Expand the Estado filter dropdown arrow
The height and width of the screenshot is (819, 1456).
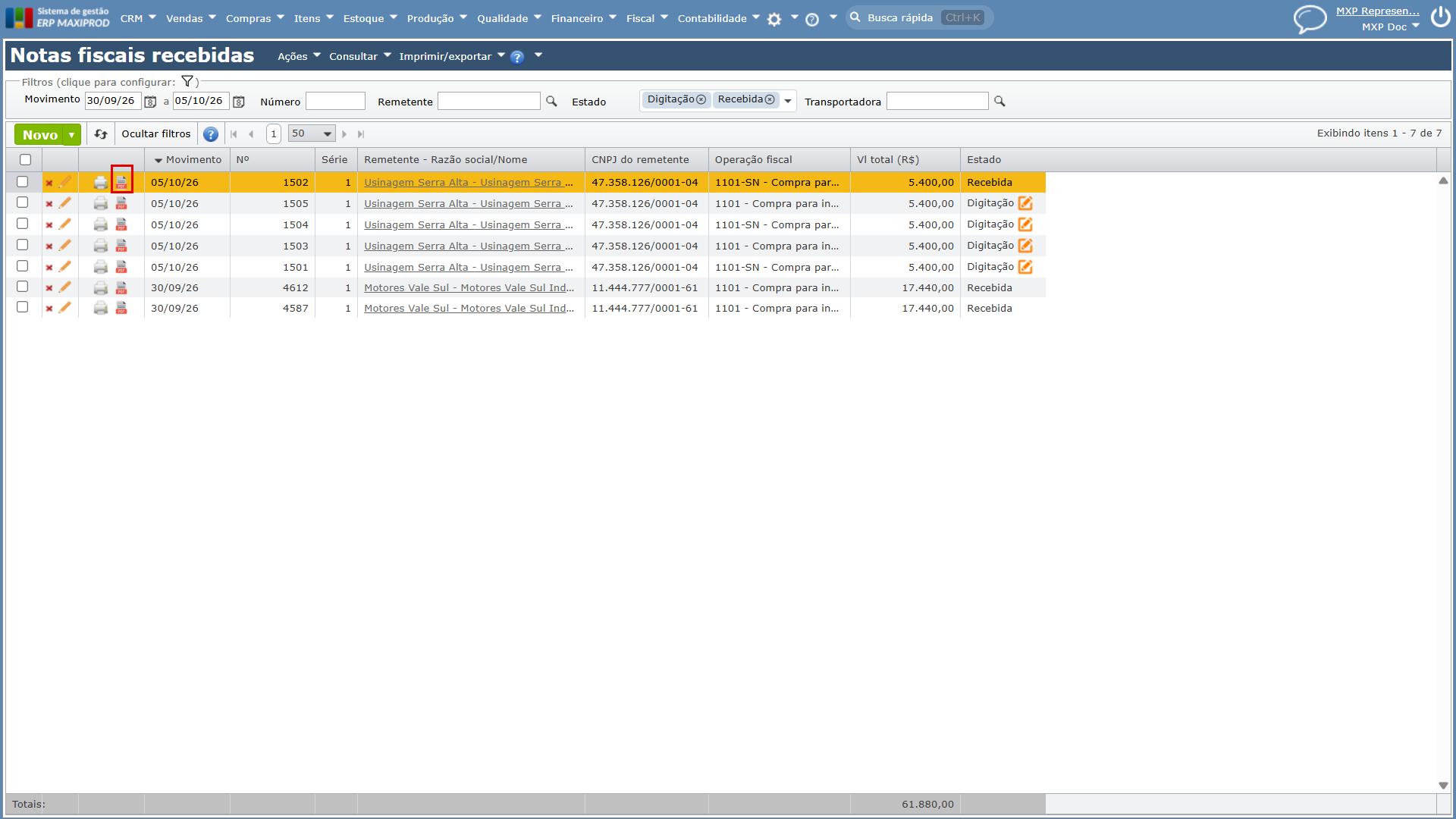[x=788, y=101]
